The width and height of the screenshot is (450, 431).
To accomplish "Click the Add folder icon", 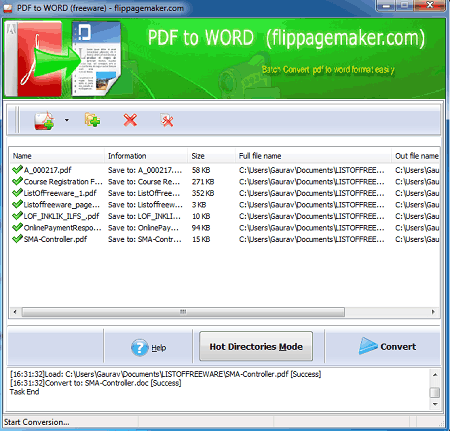I will point(92,120).
